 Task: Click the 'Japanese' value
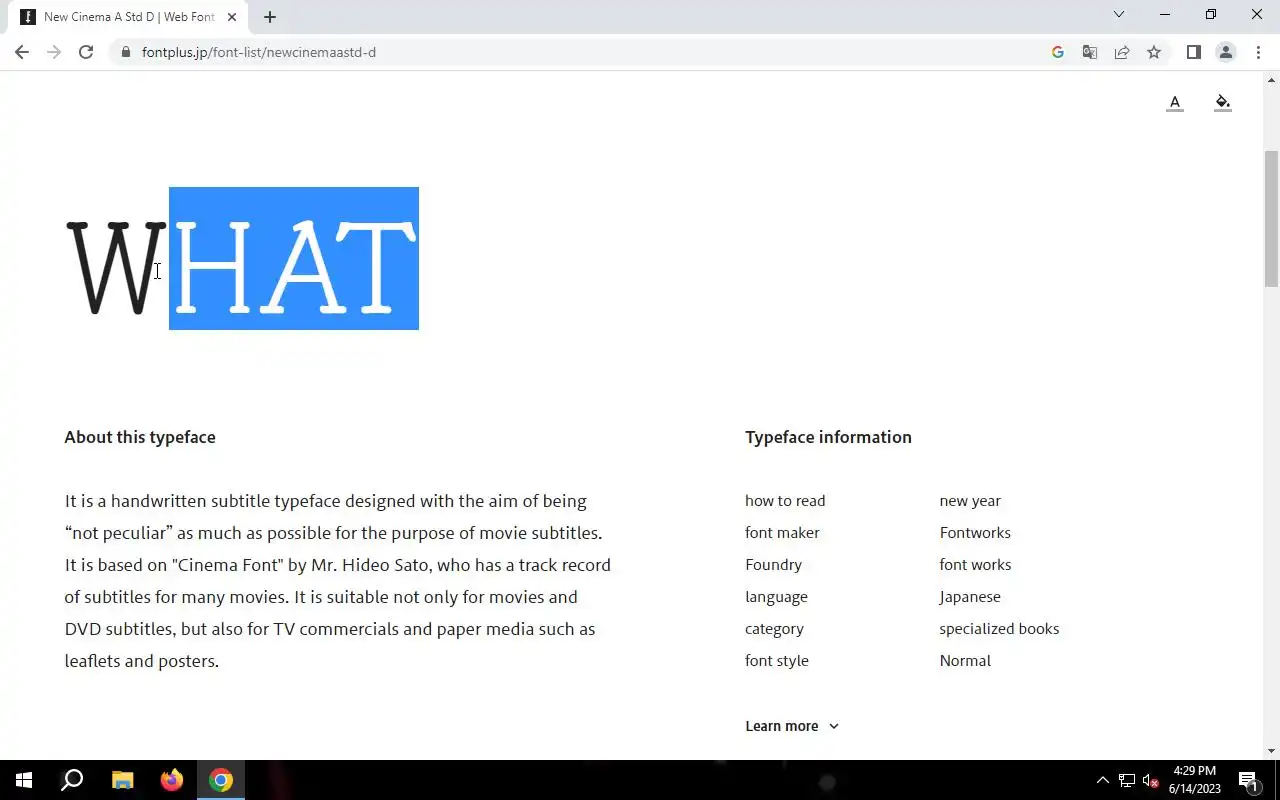coord(970,597)
